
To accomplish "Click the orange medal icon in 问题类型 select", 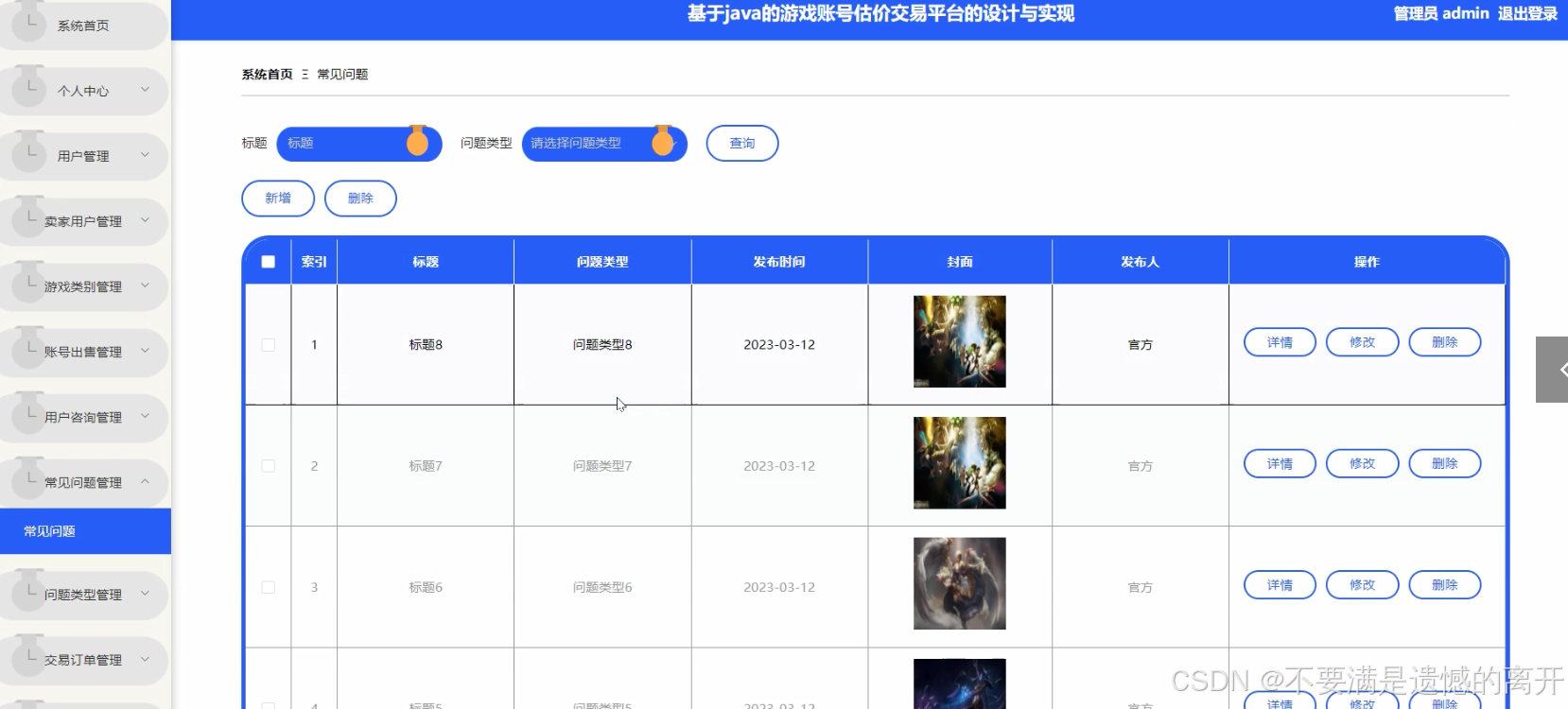I will click(663, 142).
